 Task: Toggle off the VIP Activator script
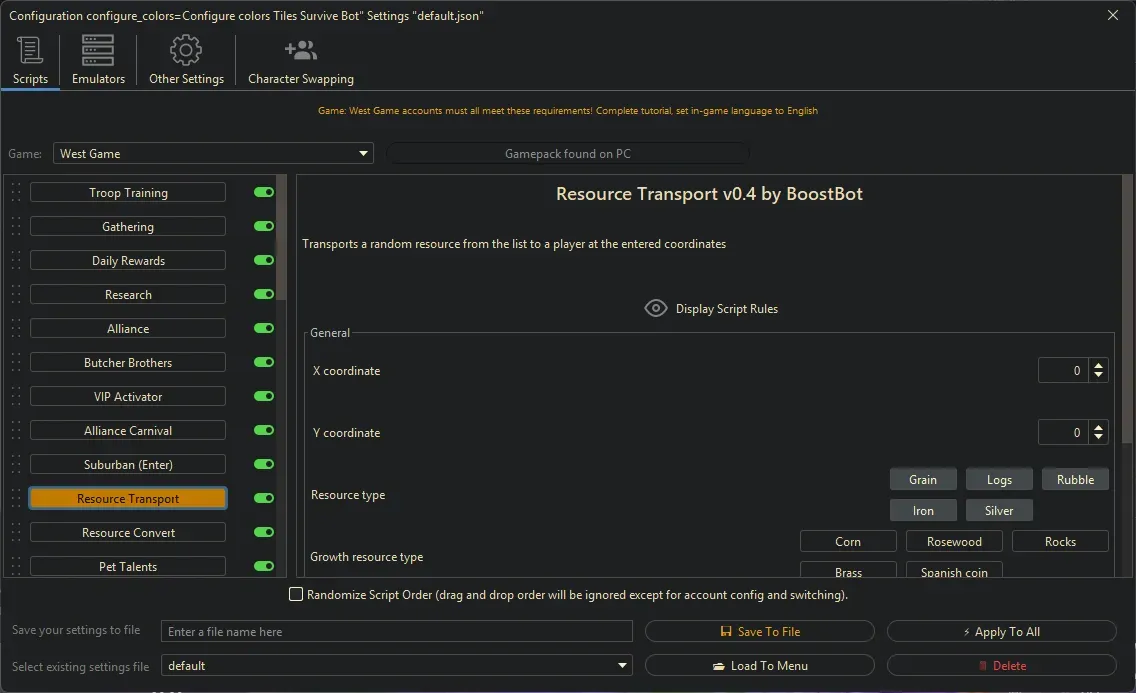pos(264,397)
